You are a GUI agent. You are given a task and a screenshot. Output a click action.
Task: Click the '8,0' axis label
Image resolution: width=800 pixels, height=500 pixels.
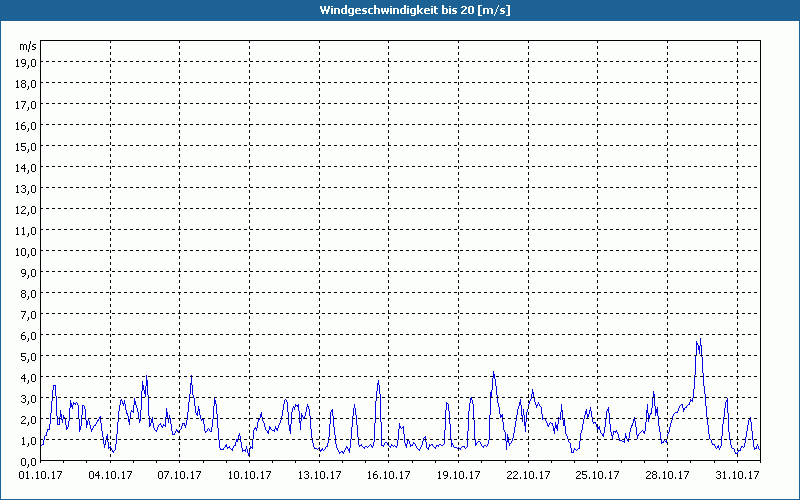[29, 294]
